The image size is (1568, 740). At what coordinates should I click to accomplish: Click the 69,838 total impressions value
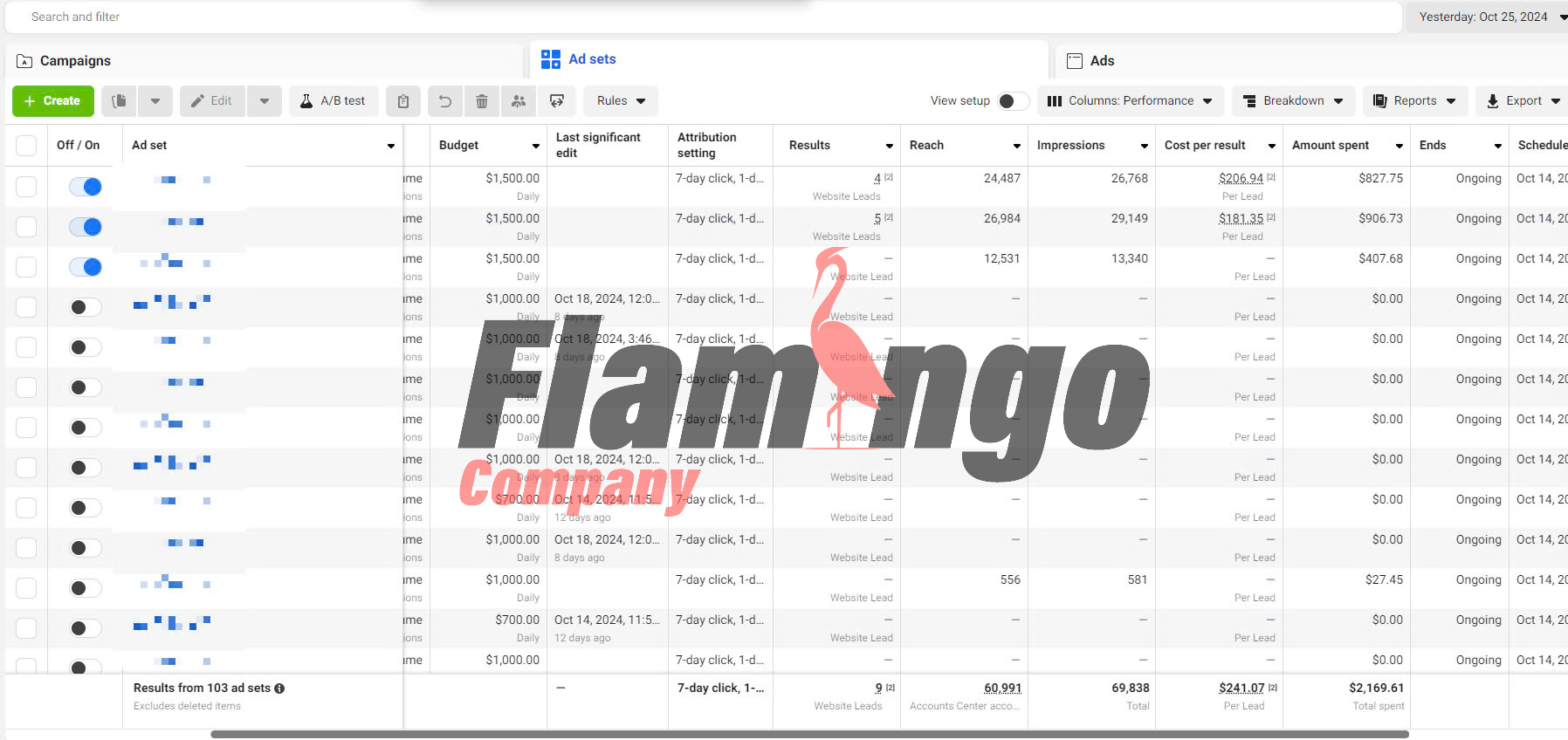click(1130, 688)
